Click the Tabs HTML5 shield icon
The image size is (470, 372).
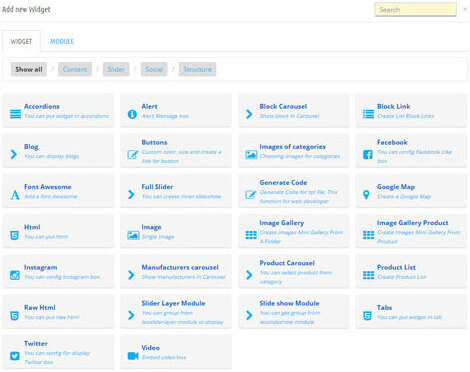[x=367, y=316]
